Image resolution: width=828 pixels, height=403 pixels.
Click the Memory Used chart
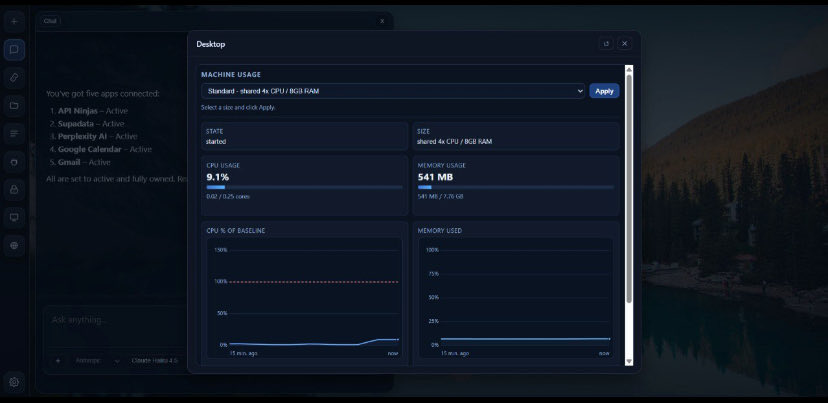516,298
